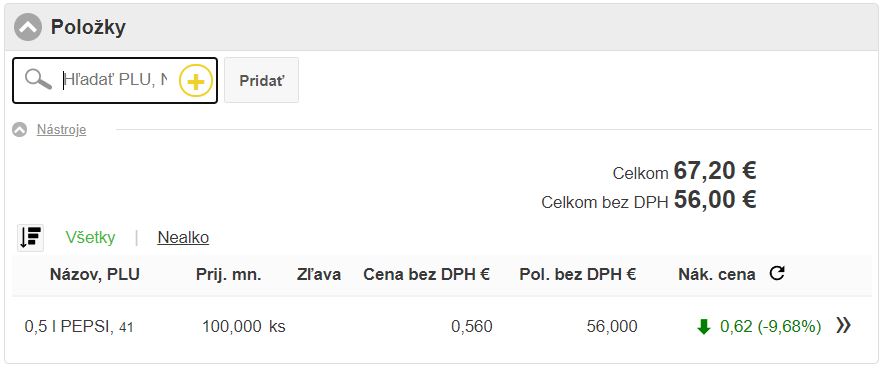Click the Cena bez DPH € header

pyautogui.click(x=427, y=275)
